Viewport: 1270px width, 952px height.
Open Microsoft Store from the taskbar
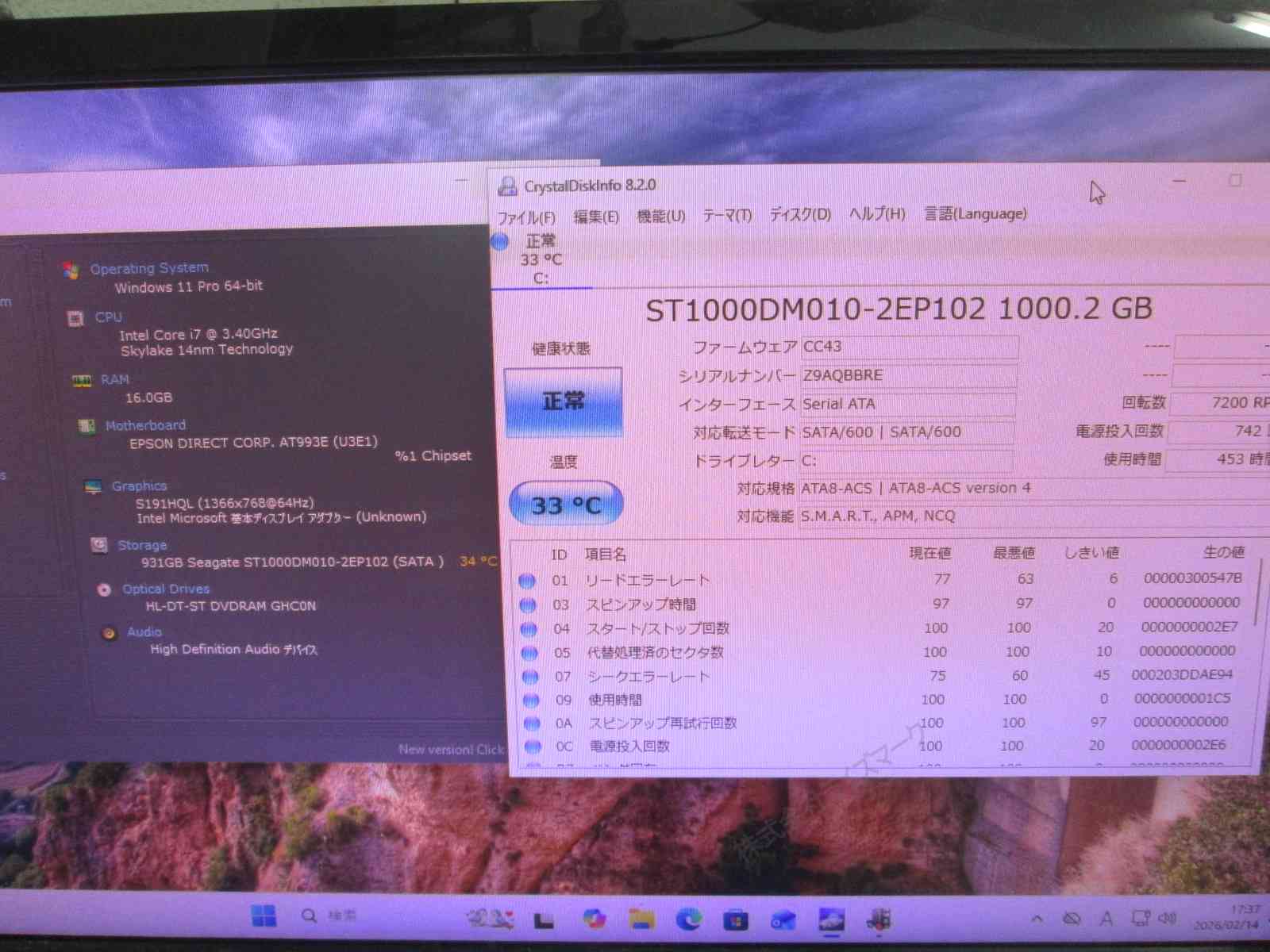735,920
